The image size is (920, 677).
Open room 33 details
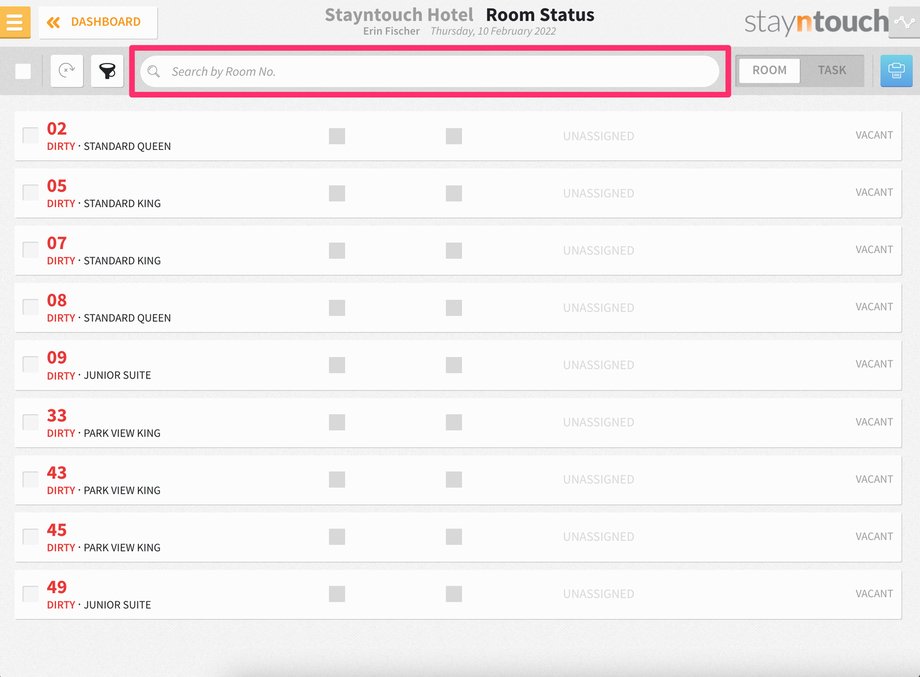(458, 422)
